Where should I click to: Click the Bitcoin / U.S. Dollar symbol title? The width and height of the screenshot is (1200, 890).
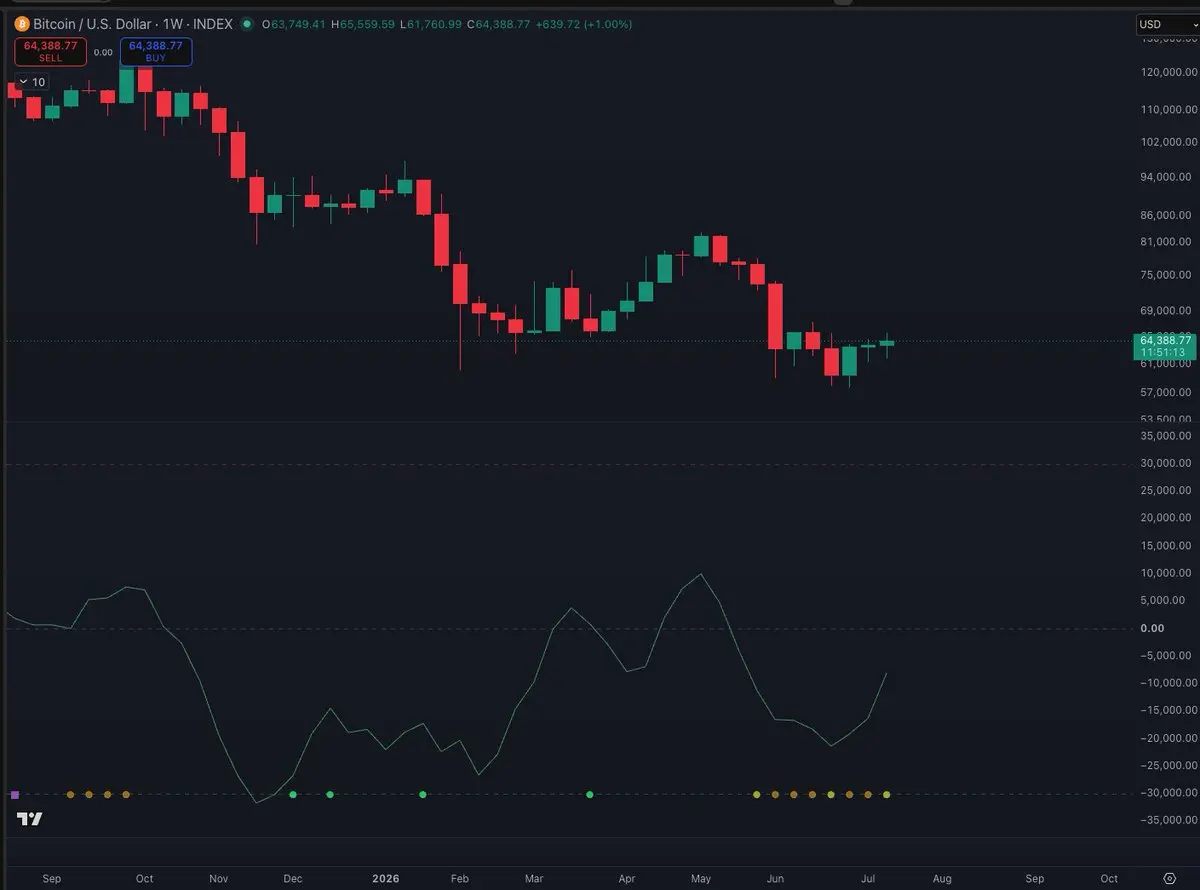[x=95, y=24]
